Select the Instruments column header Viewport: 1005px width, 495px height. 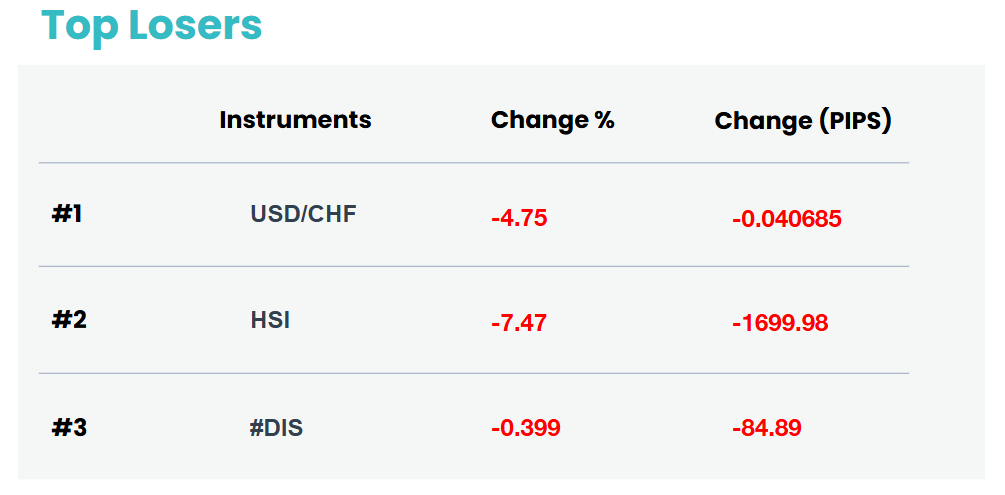pyautogui.click(x=295, y=119)
